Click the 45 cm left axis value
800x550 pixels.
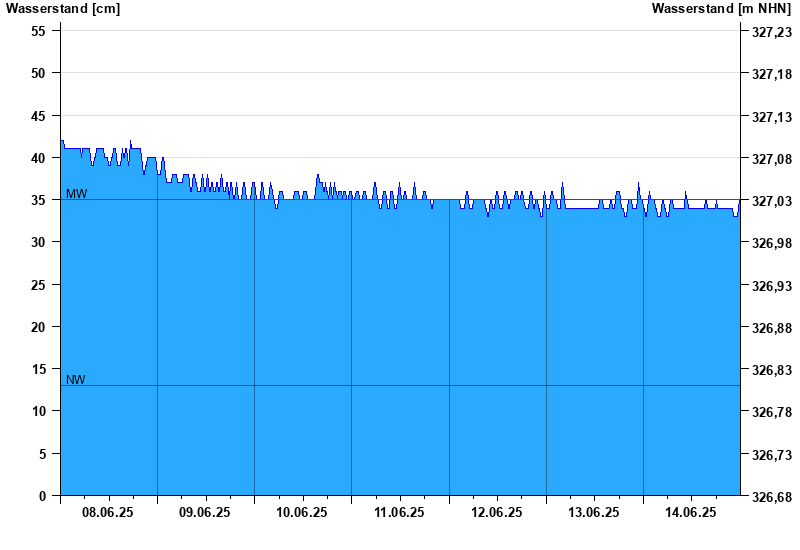(x=39, y=116)
